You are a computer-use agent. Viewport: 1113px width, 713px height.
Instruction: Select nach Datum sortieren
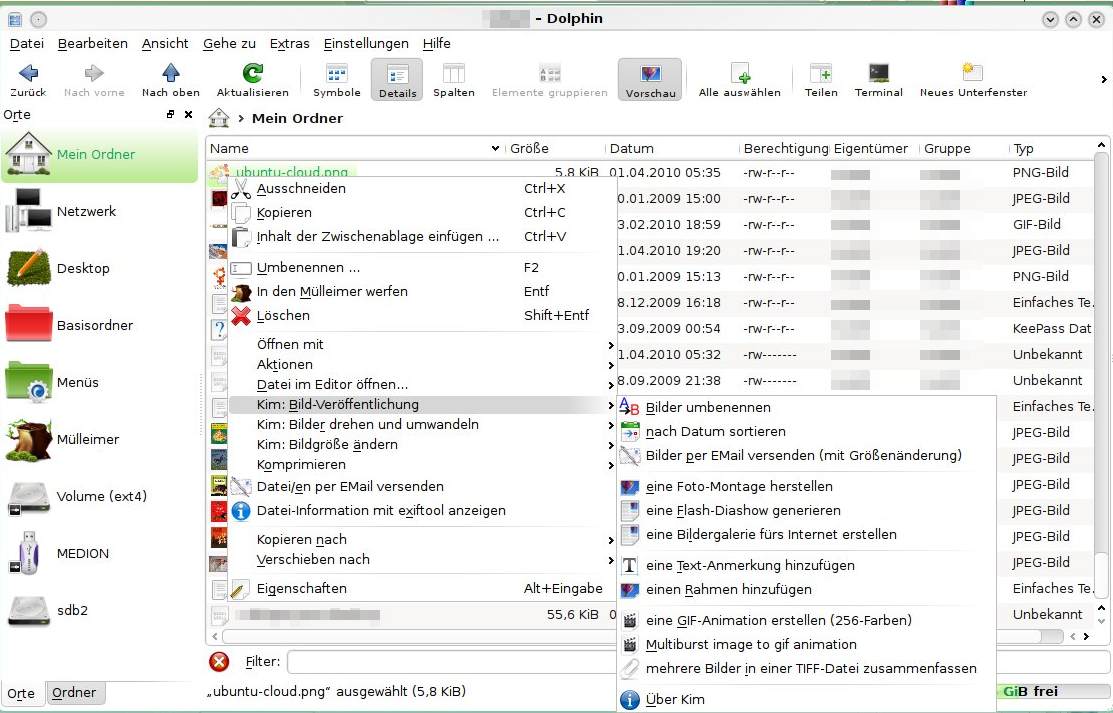tap(806, 432)
